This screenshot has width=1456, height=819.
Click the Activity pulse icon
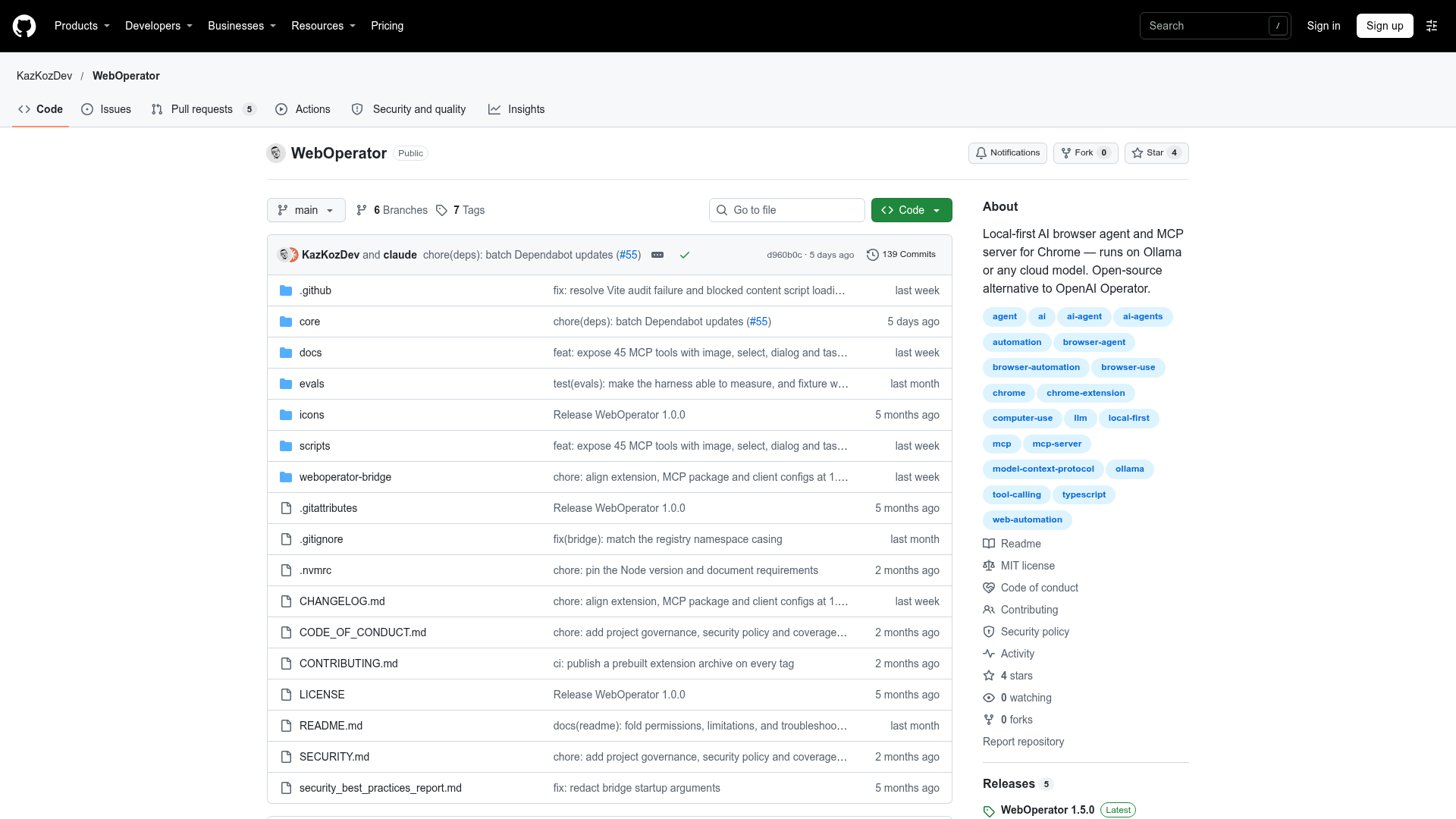tap(989, 654)
